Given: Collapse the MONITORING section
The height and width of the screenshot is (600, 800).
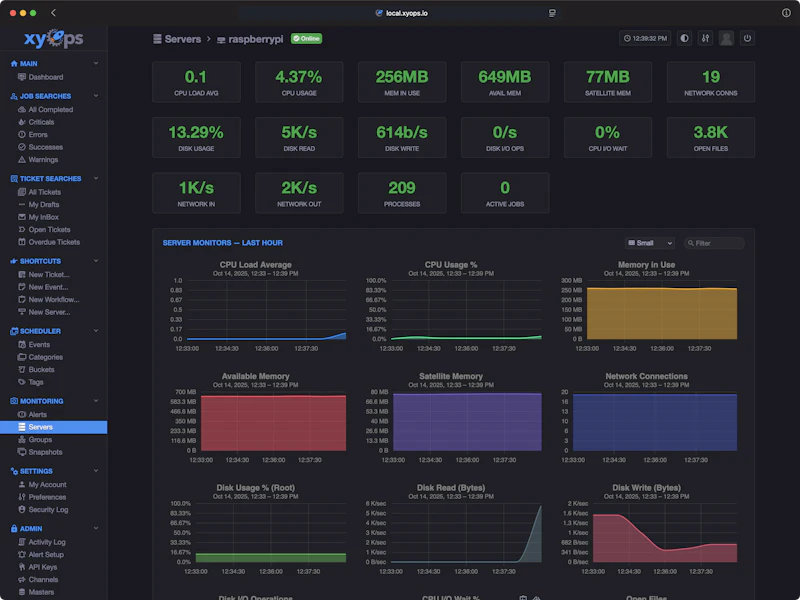Looking at the screenshot, I should [x=96, y=401].
